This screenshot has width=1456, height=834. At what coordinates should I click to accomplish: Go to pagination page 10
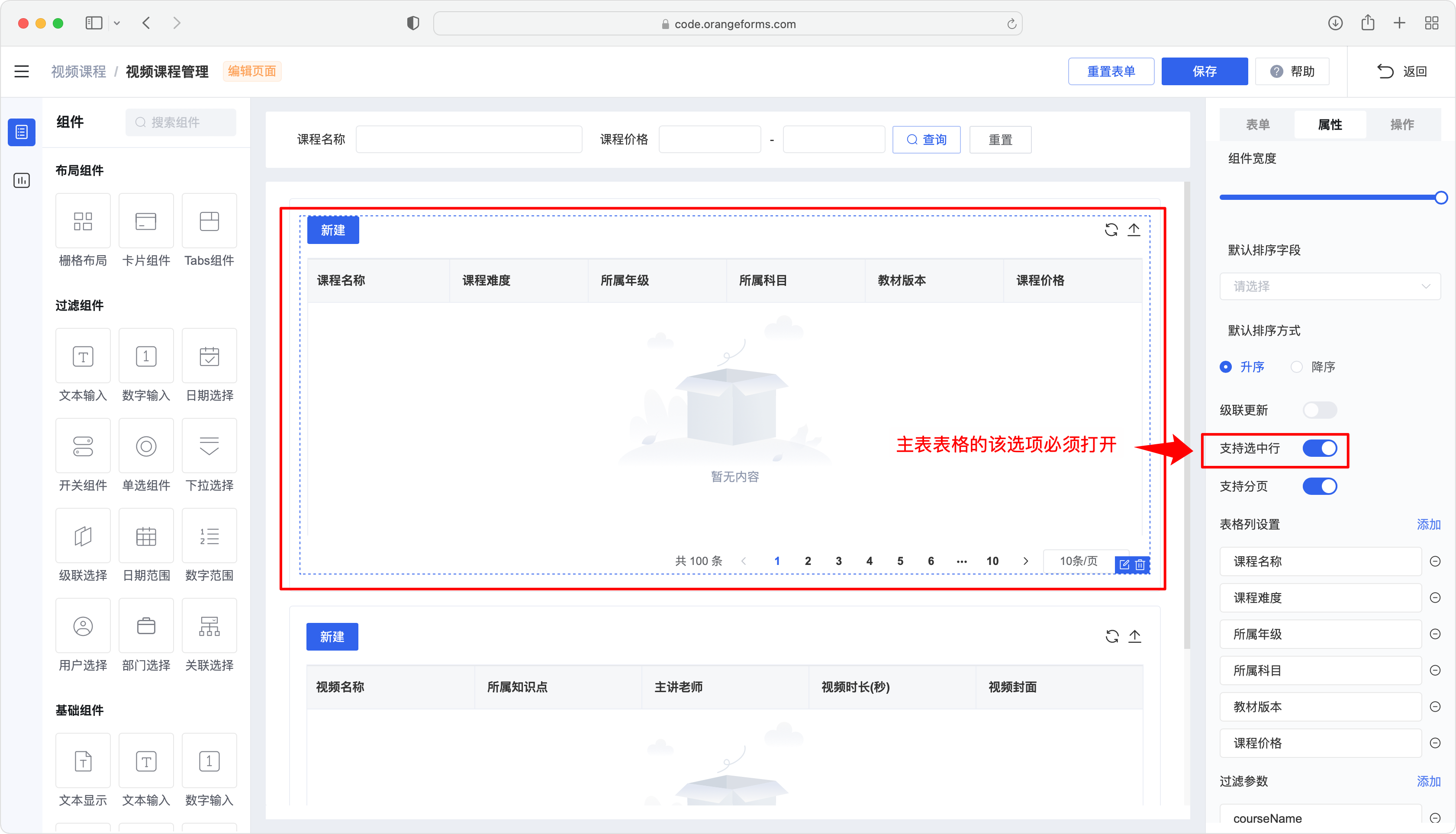pos(992,561)
